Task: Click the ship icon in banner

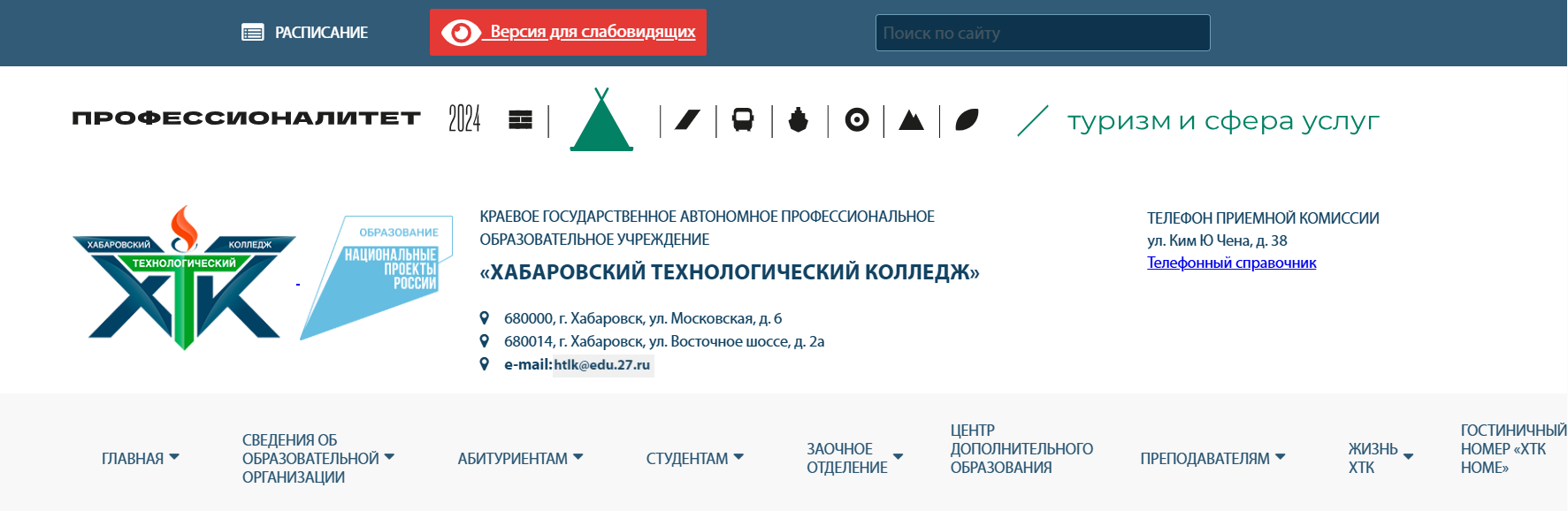Action: click(799, 119)
